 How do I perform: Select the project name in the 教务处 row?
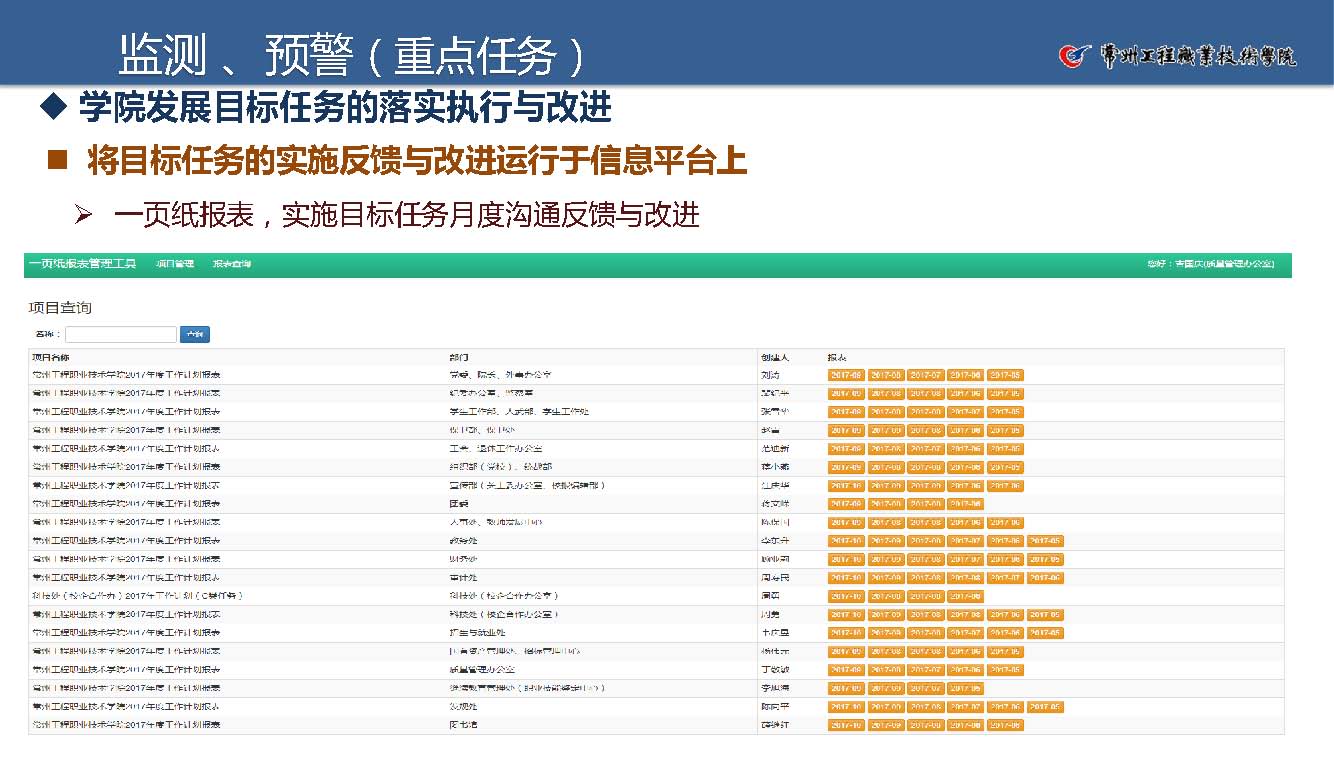pyautogui.click(x=126, y=541)
